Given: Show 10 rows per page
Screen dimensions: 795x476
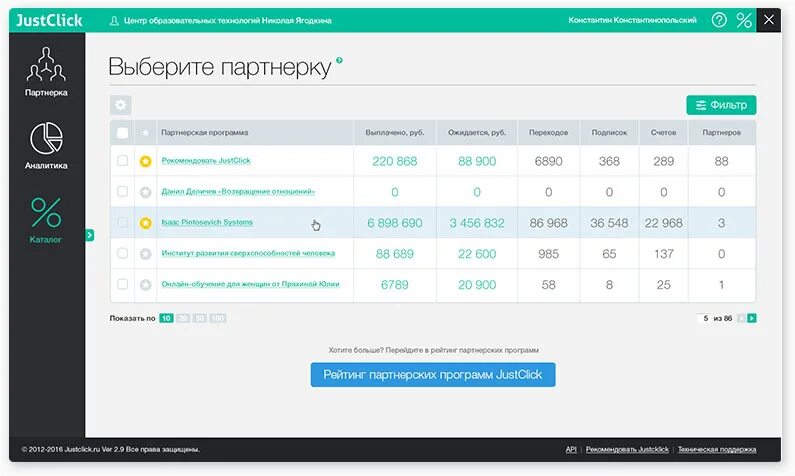Looking at the screenshot, I should pos(166,318).
